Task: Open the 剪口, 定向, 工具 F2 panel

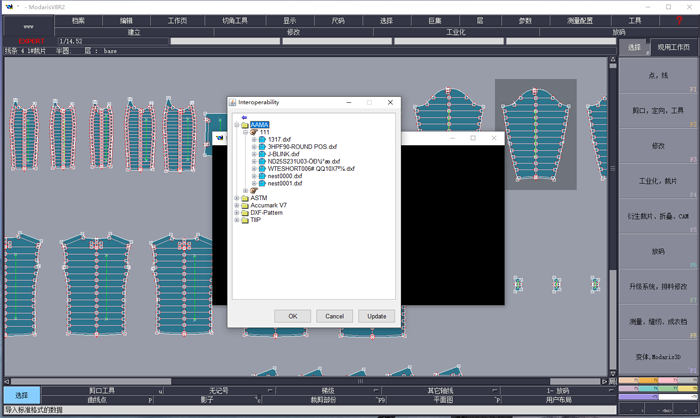Action: coord(658,111)
